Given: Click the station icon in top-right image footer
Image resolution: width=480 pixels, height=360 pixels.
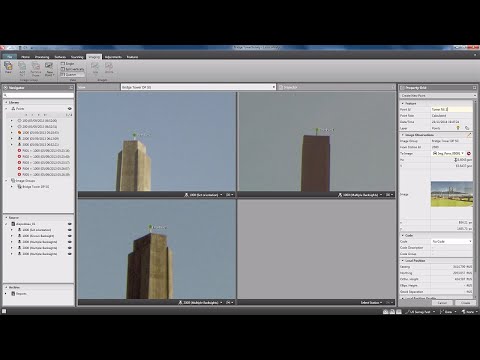Looking at the screenshot, I should pyautogui.click(x=340, y=195).
